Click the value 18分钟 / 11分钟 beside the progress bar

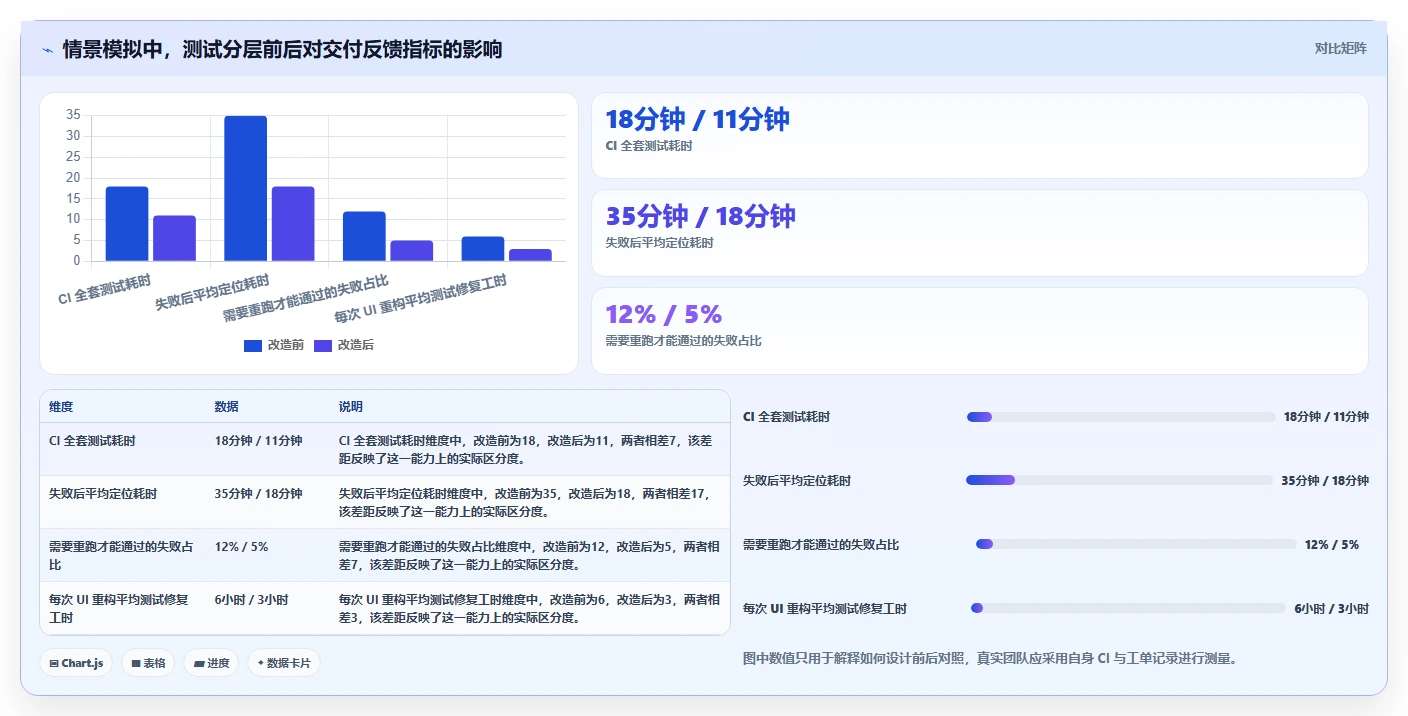[1326, 417]
